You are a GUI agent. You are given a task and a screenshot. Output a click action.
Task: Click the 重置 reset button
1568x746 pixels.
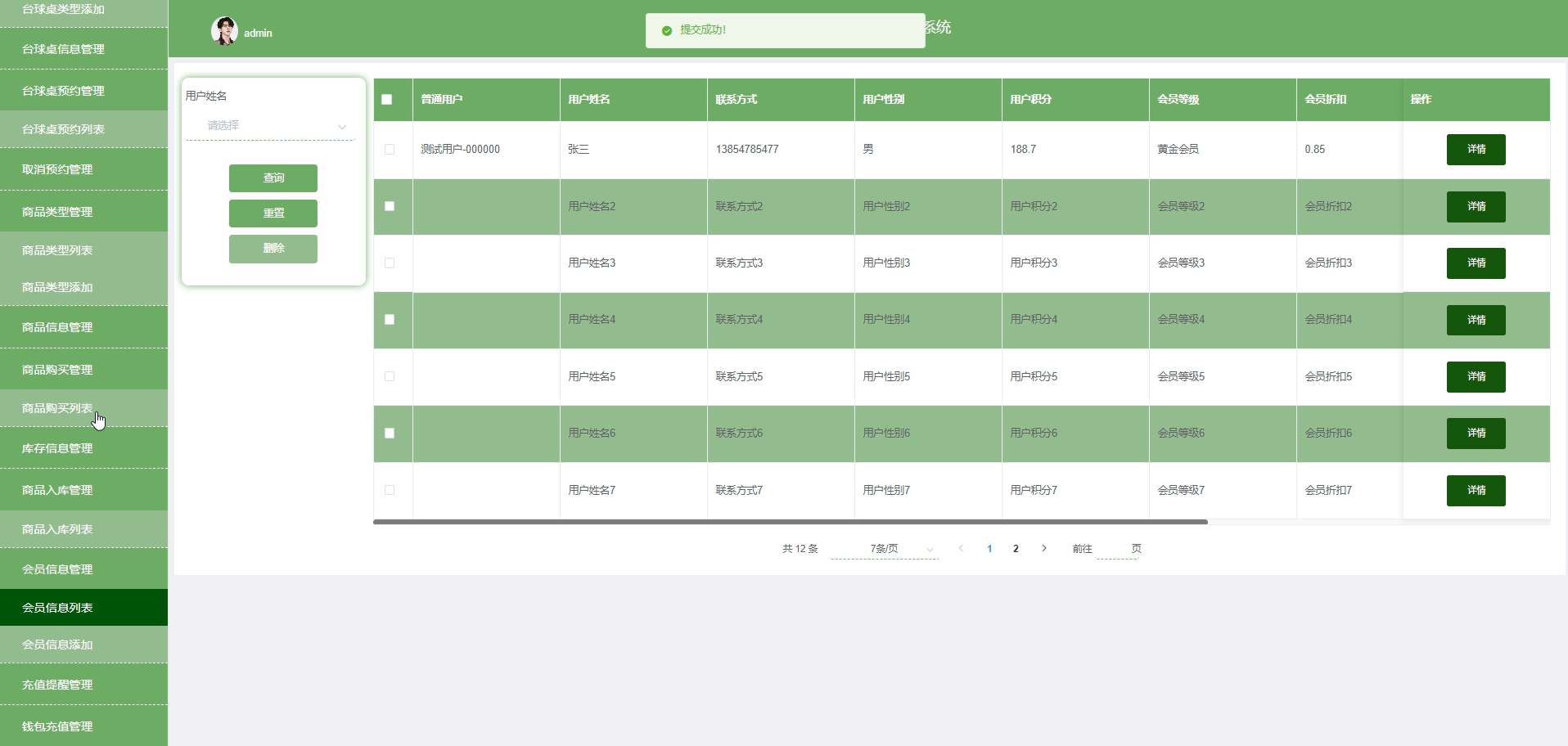[x=273, y=213]
